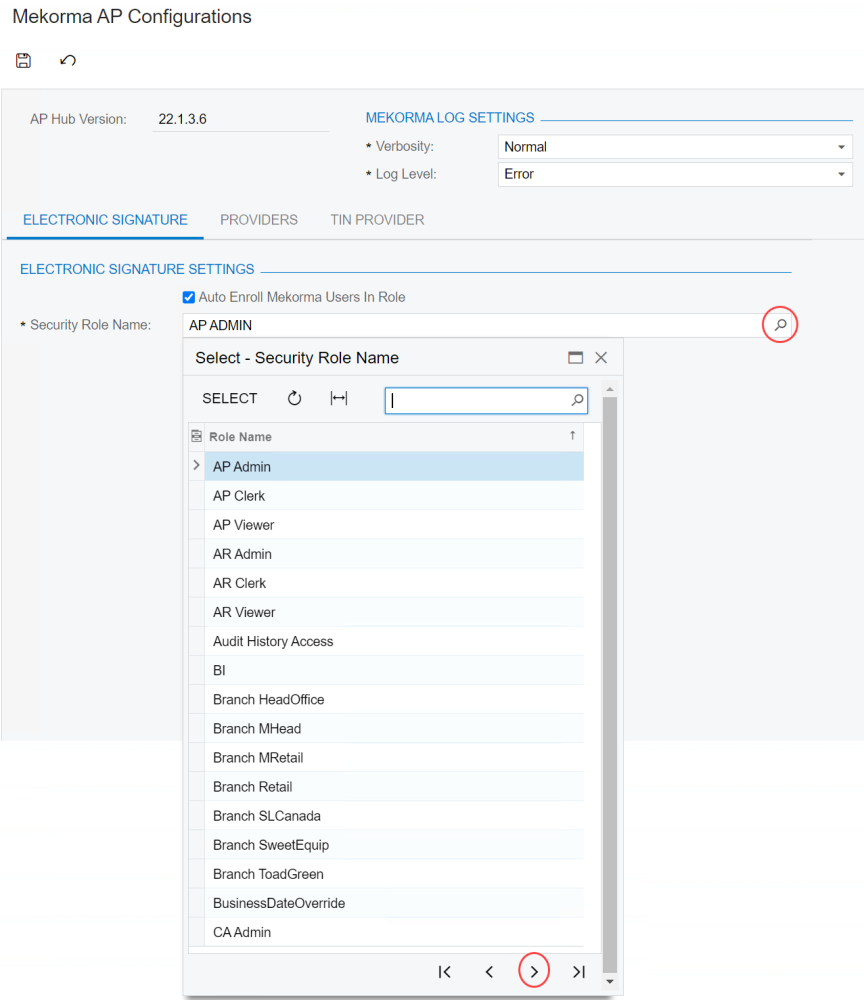
Task: Expand the AP Admin row chevron
Action: tap(196, 466)
